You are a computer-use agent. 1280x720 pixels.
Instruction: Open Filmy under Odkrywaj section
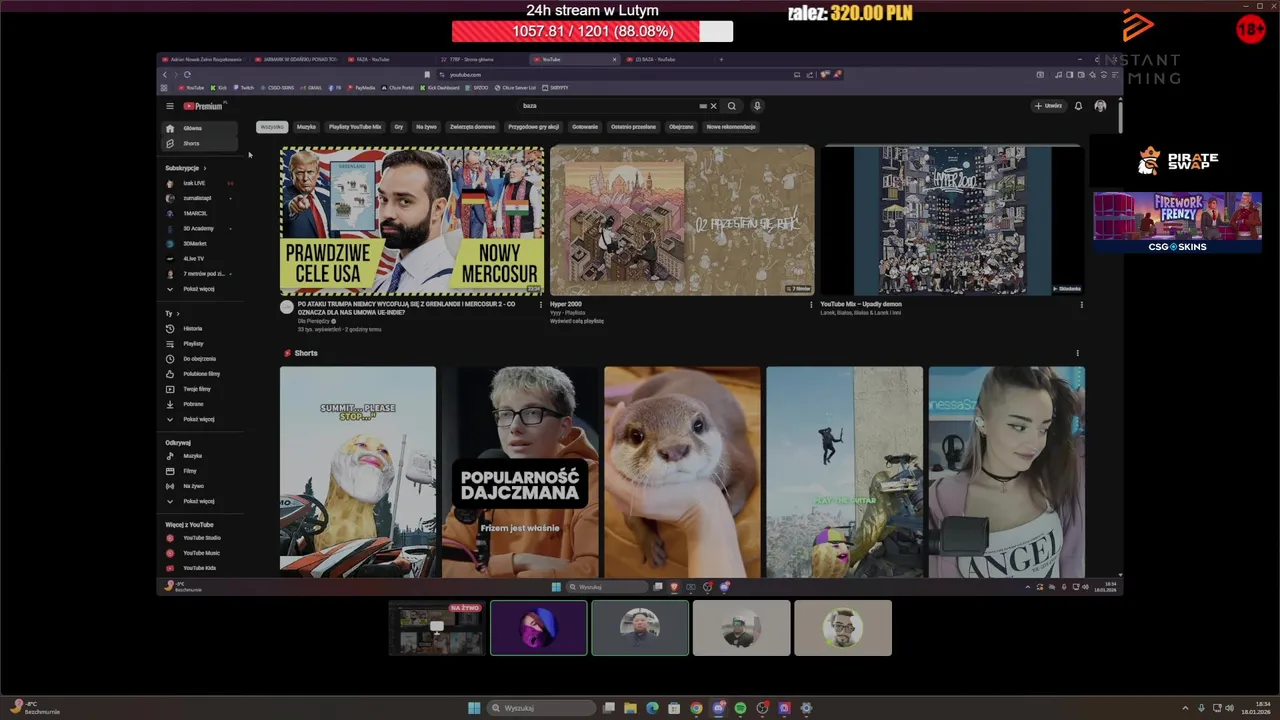200,471
